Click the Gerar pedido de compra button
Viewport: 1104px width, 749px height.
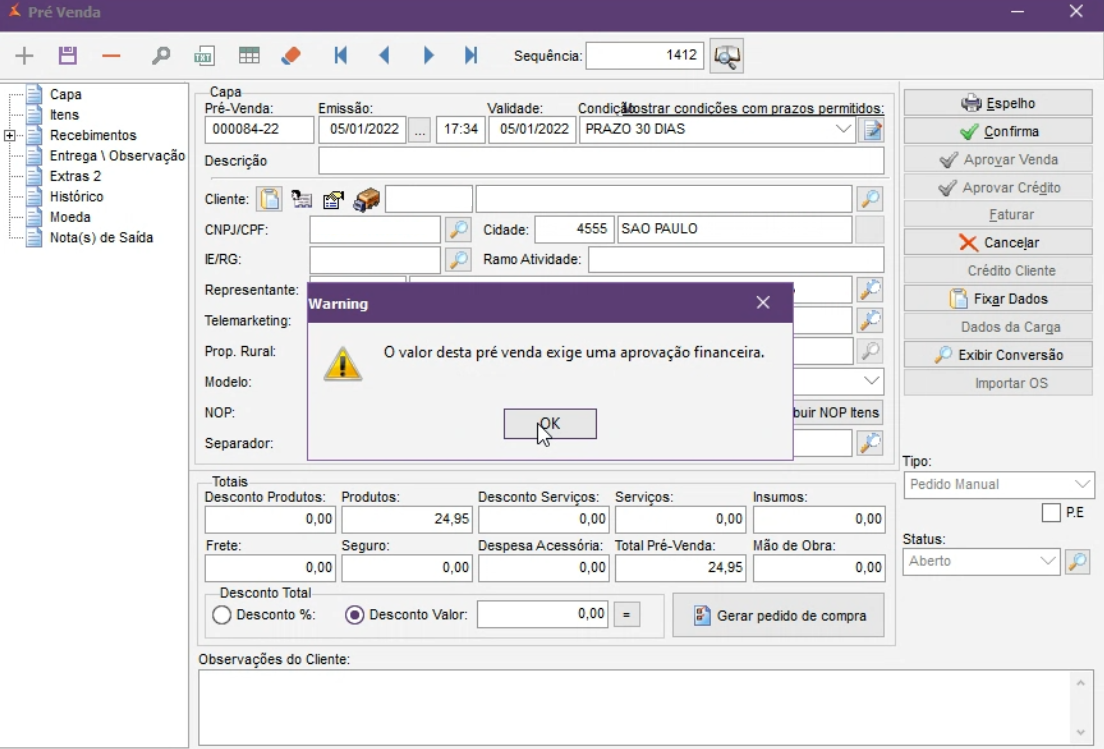point(778,615)
